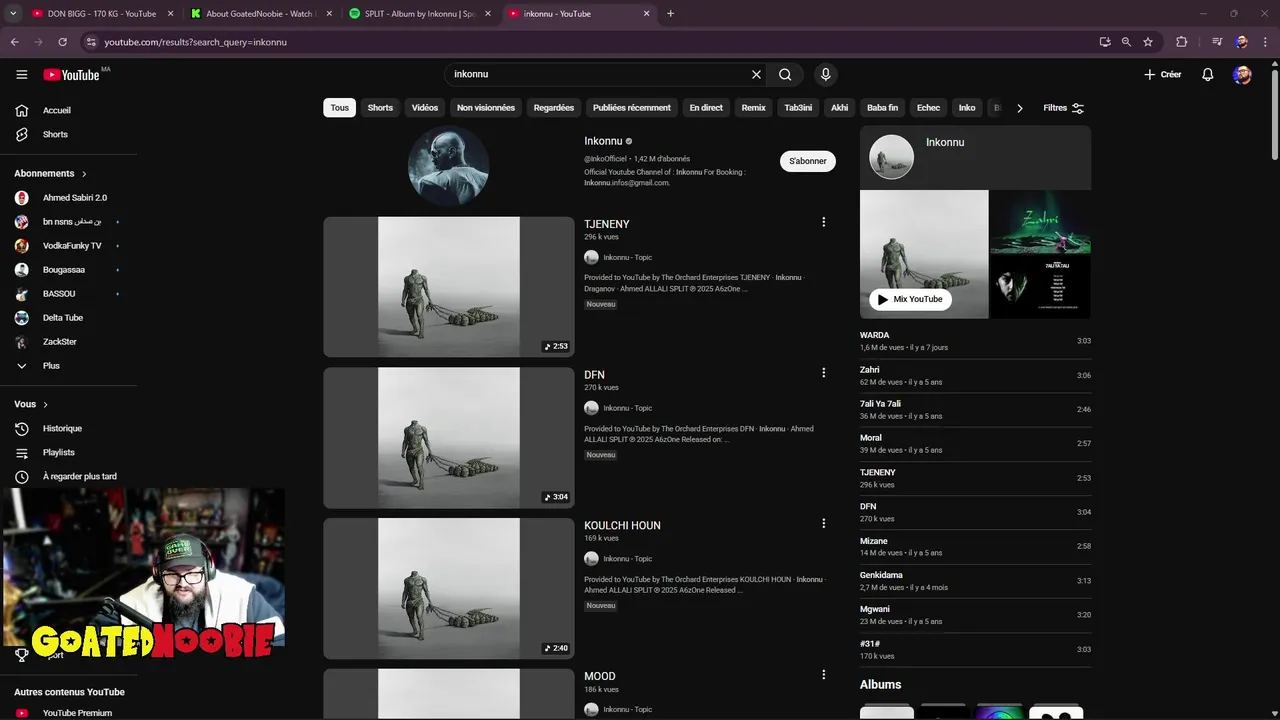The width and height of the screenshot is (1280, 720).
Task: Open the KOULCHI HOUN video title
Action: pos(622,525)
